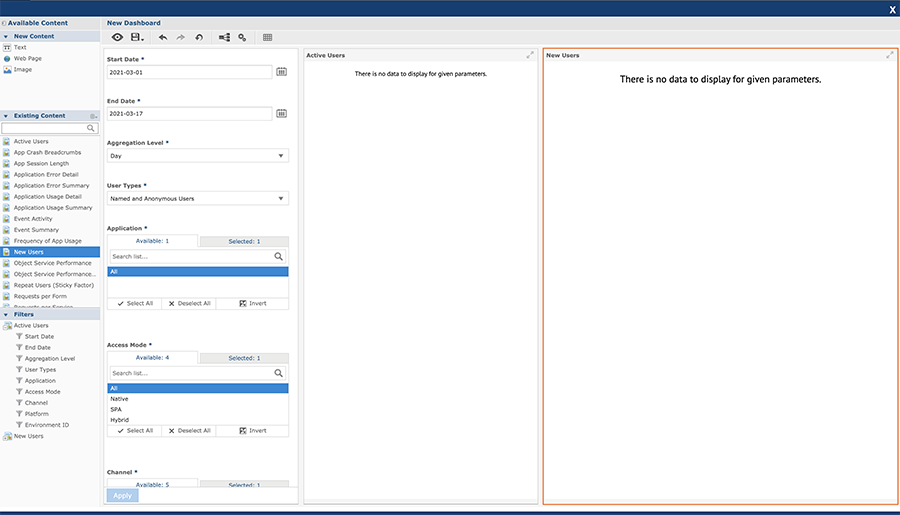Click the Application list search magnifier

tap(278, 257)
